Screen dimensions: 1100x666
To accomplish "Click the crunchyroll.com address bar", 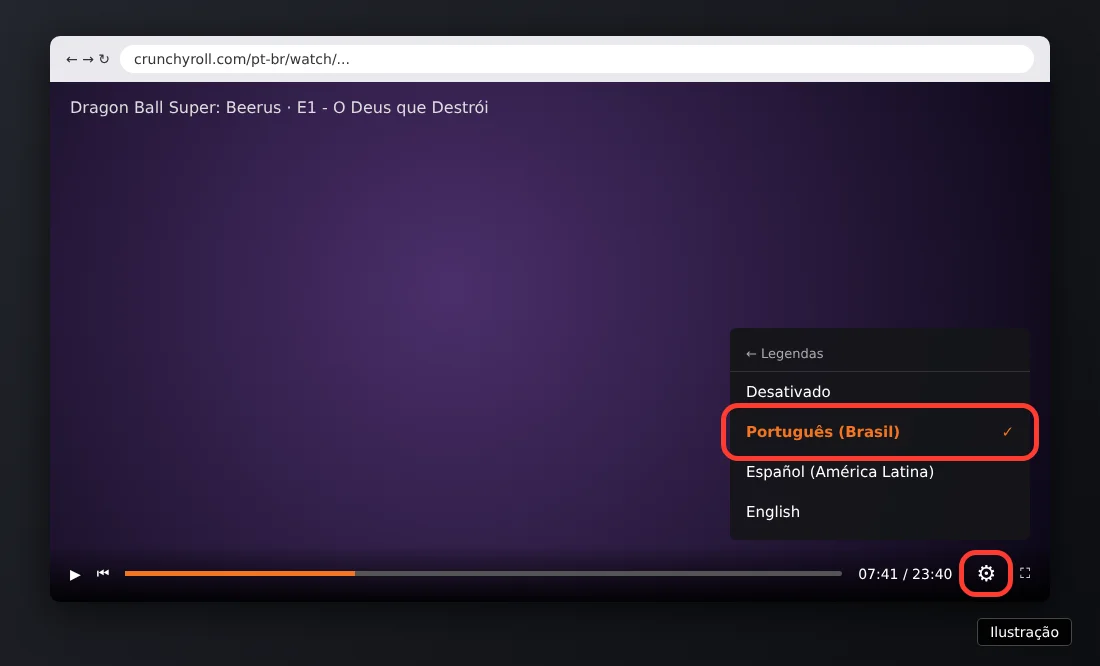I will tap(577, 59).
